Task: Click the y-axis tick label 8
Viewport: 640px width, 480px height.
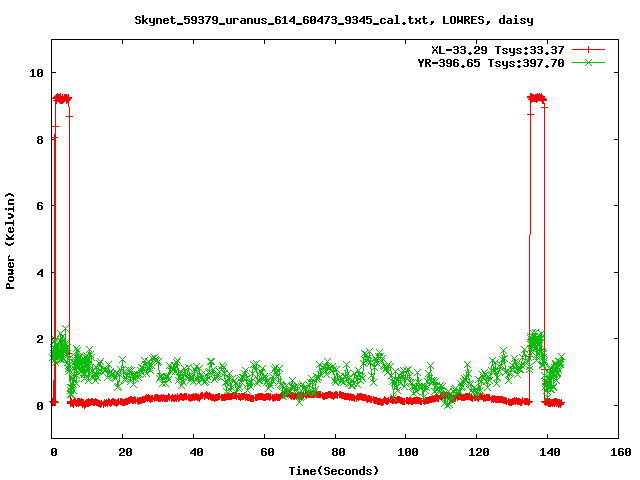Action: [x=40, y=140]
